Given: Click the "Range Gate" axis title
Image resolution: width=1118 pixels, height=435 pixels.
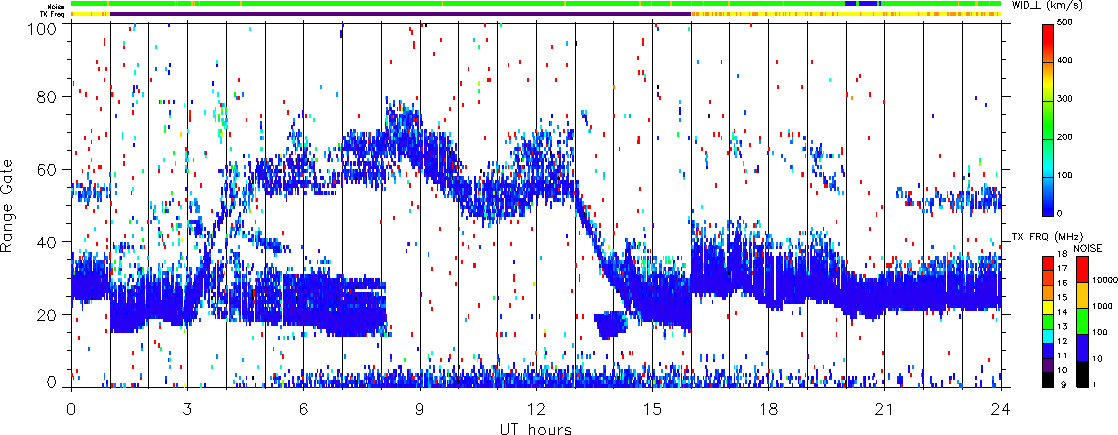Looking at the screenshot, I should coord(9,207).
